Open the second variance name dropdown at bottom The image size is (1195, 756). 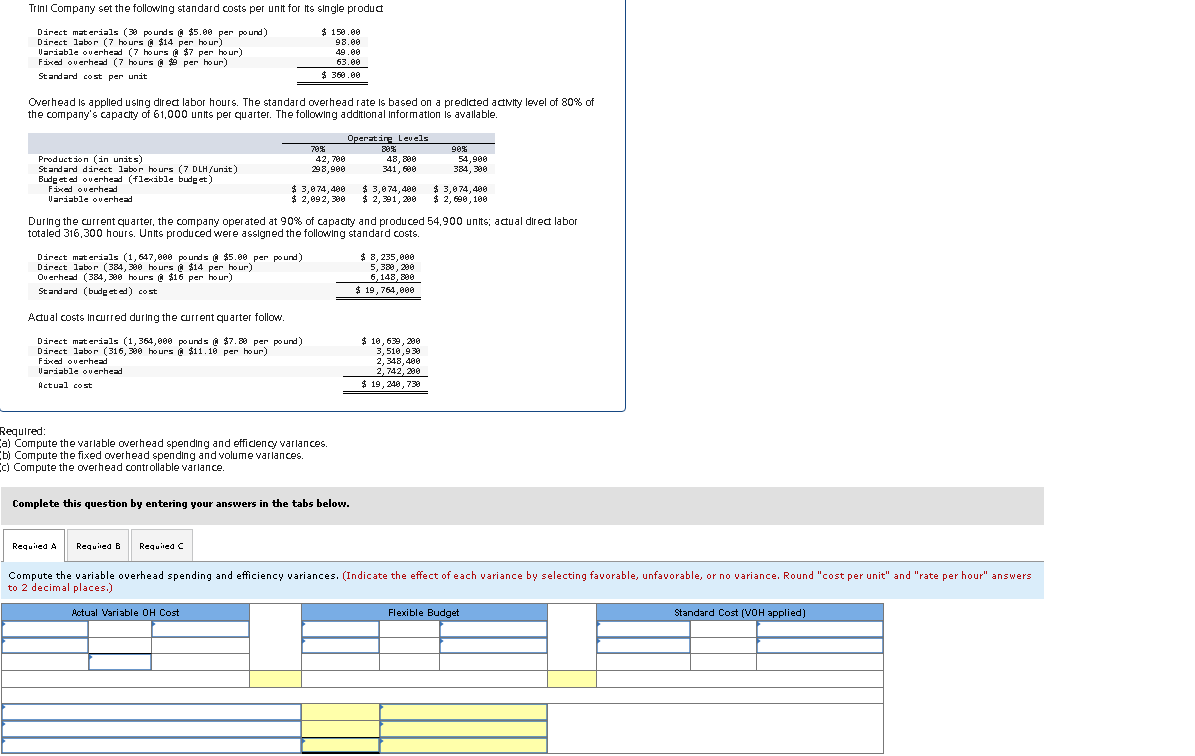pyautogui.click(x=152, y=729)
